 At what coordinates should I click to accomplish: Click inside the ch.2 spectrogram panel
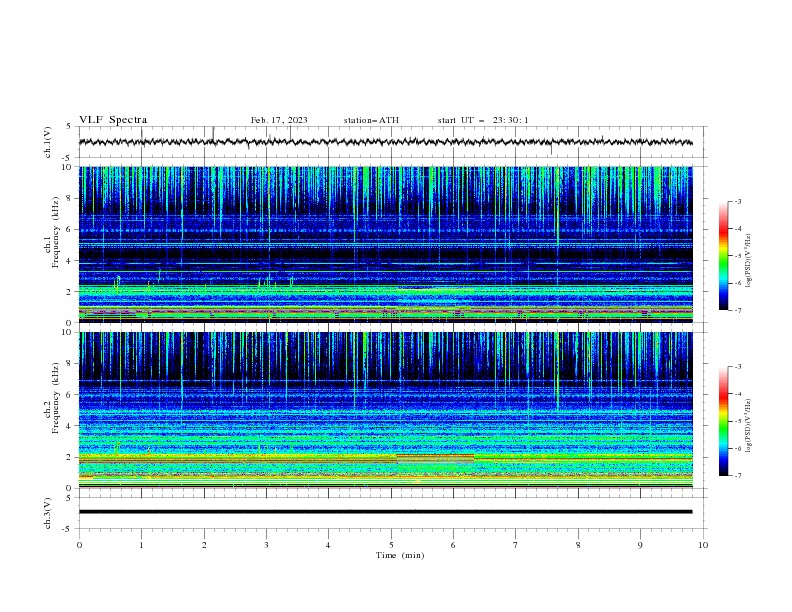(385, 410)
